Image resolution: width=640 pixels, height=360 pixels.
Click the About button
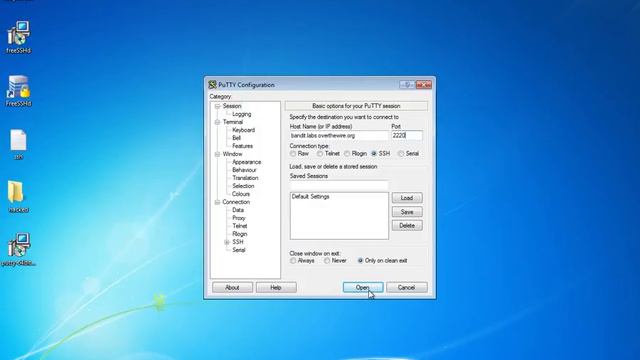pos(232,288)
